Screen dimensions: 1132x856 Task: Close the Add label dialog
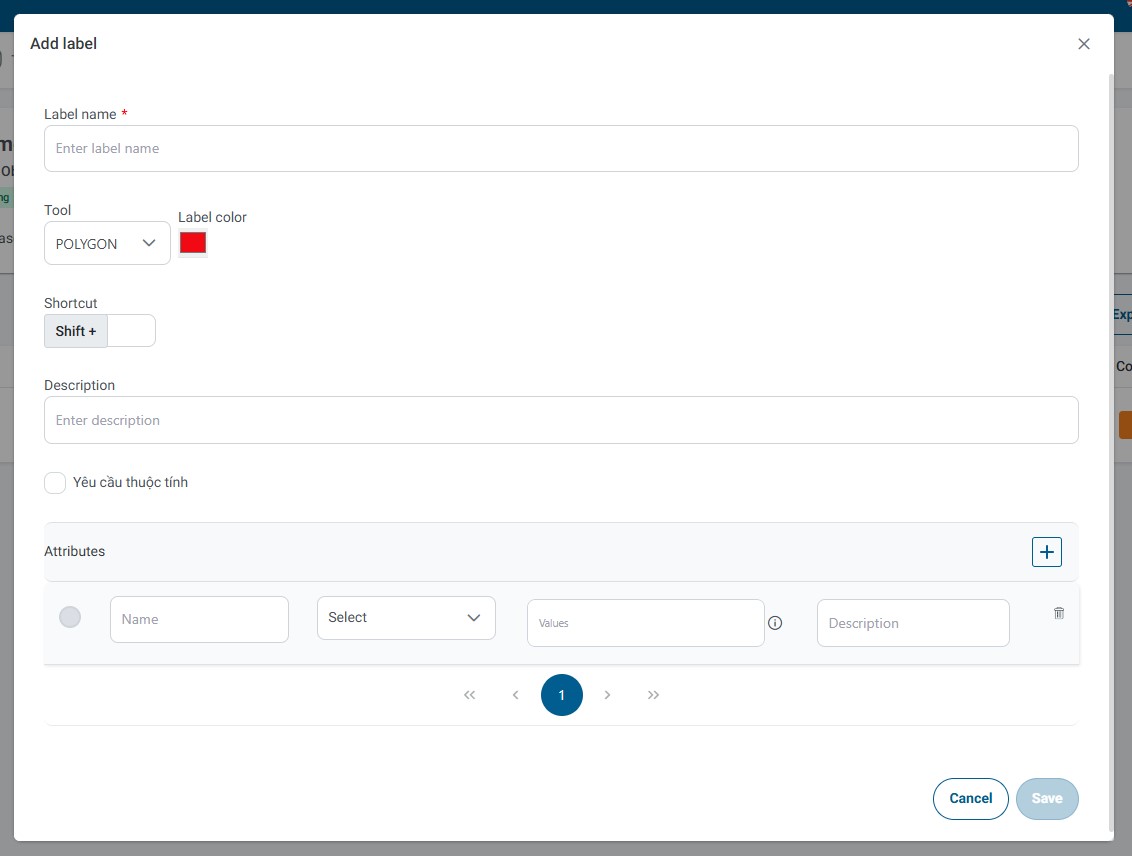1083,44
